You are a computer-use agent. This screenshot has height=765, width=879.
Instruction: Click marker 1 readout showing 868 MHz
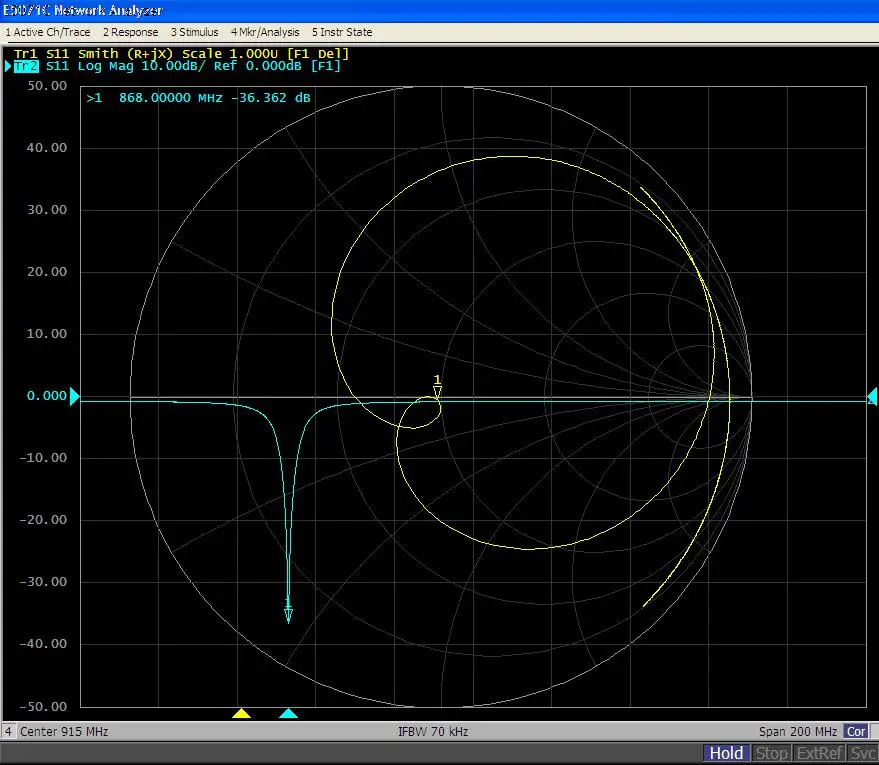point(198,98)
